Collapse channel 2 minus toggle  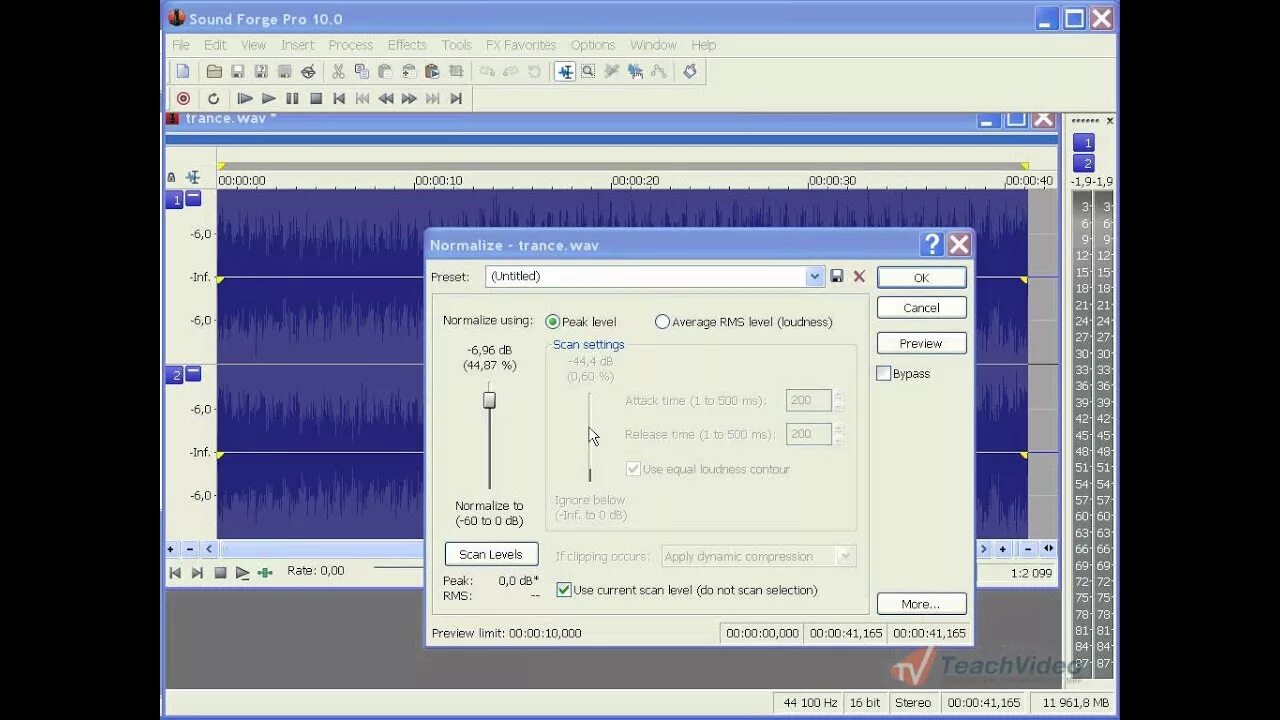[194, 374]
